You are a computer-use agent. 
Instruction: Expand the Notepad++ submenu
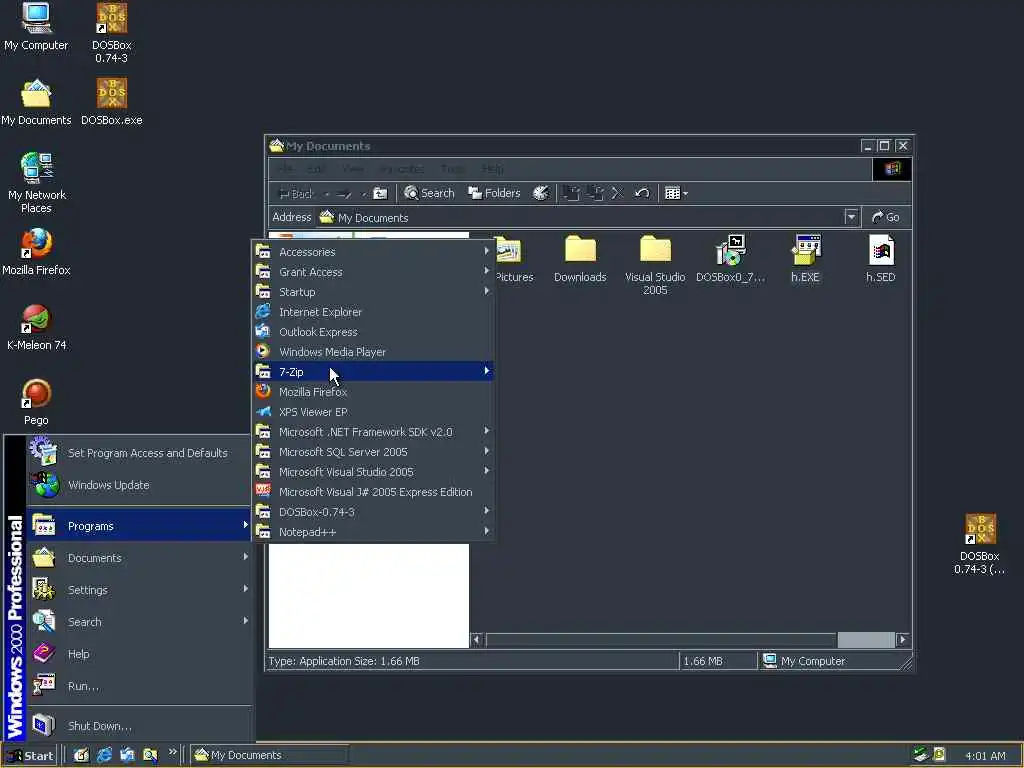click(373, 532)
